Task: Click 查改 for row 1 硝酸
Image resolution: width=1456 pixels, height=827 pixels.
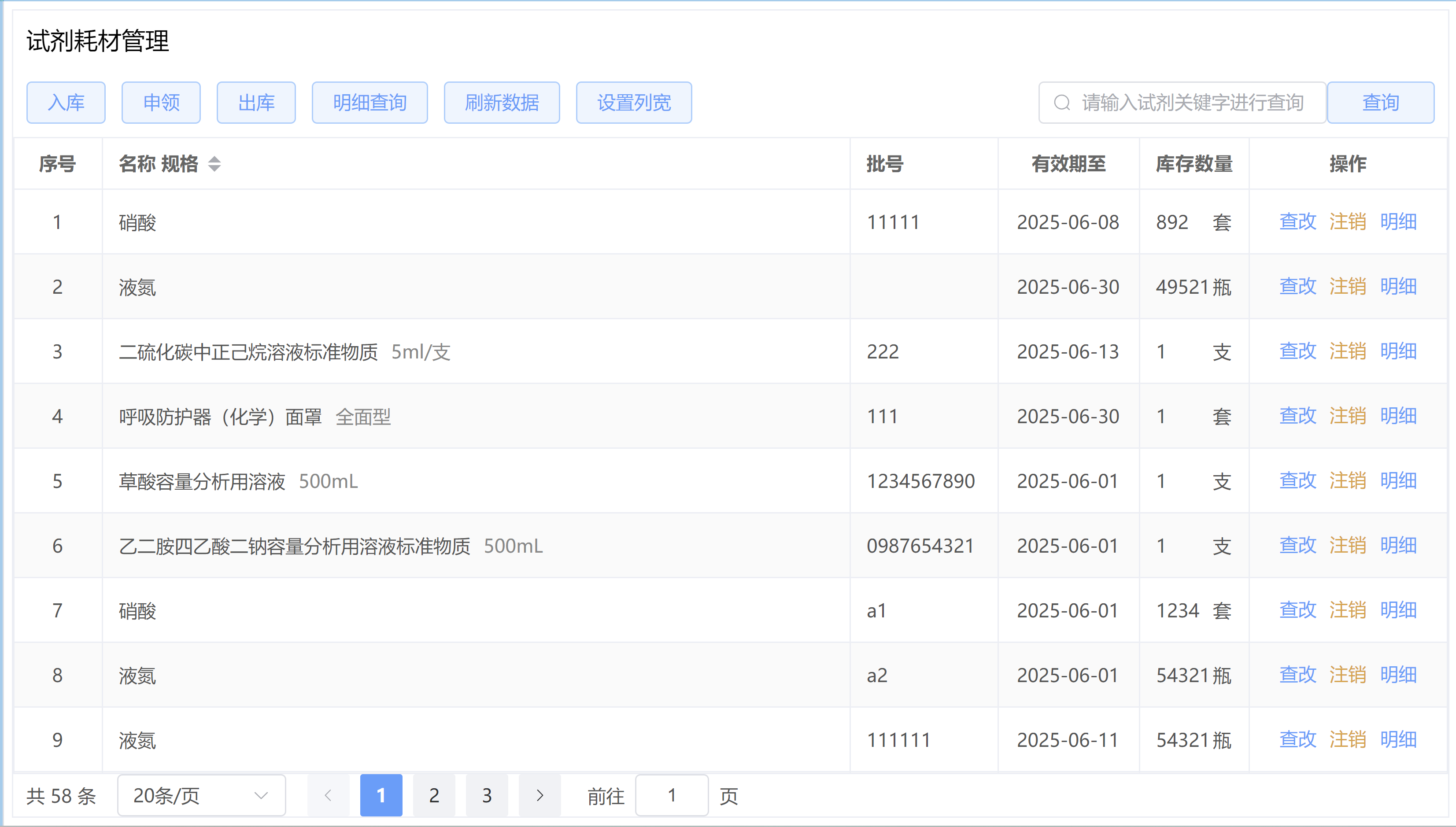Action: [x=1297, y=222]
